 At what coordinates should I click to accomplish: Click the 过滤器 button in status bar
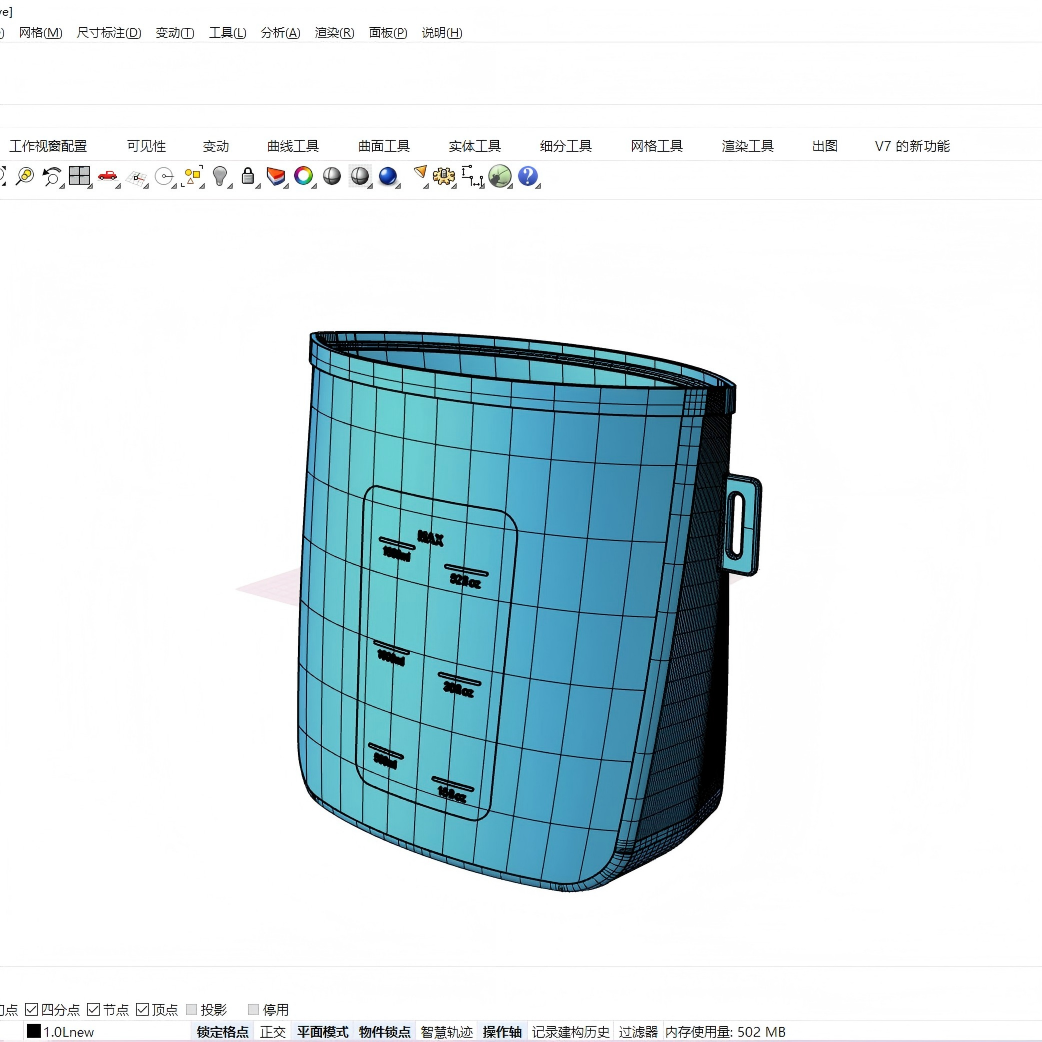tap(638, 1032)
